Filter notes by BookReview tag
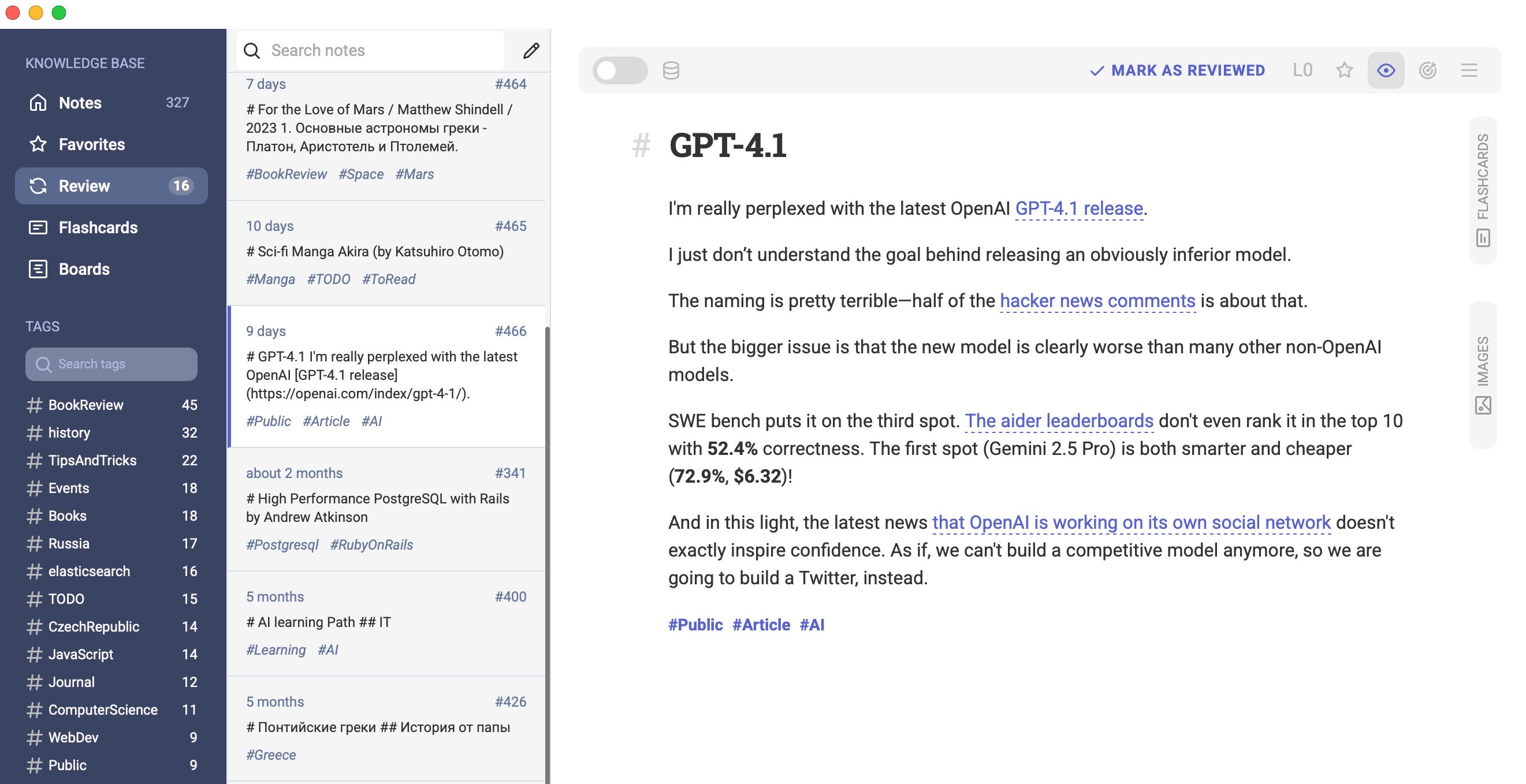1526x784 pixels. click(86, 405)
